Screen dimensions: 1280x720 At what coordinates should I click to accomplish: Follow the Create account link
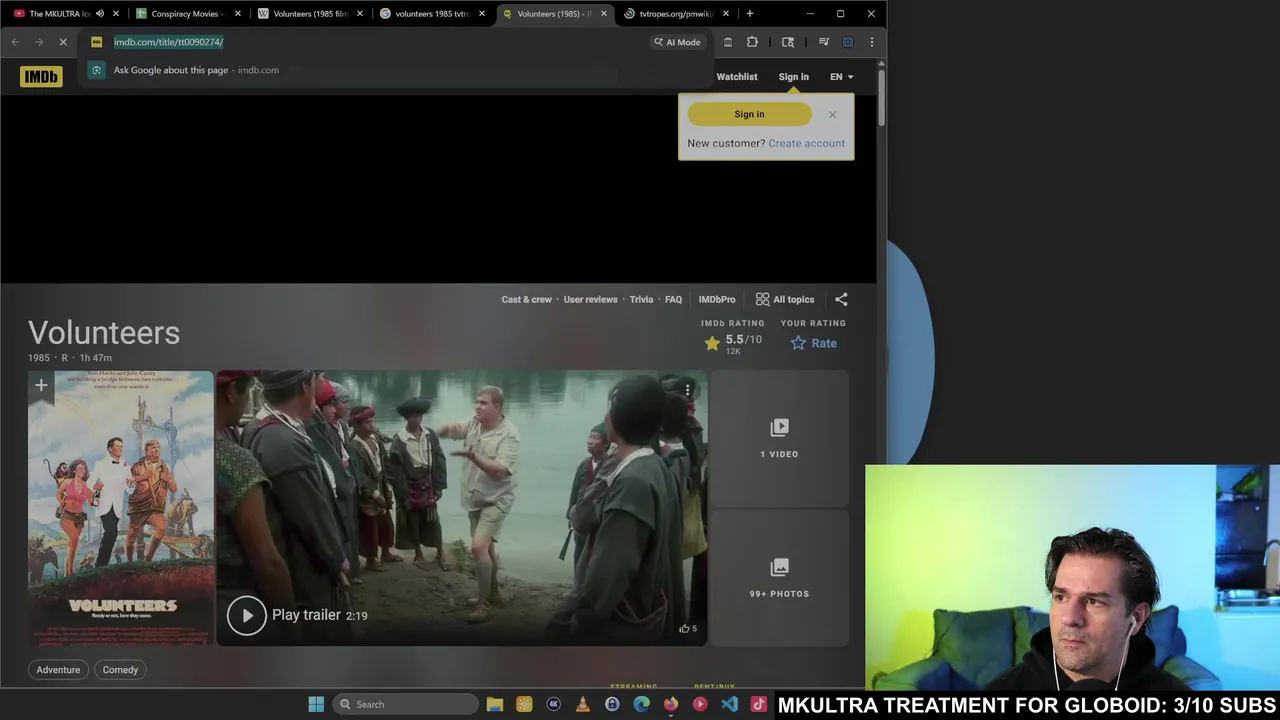(806, 143)
